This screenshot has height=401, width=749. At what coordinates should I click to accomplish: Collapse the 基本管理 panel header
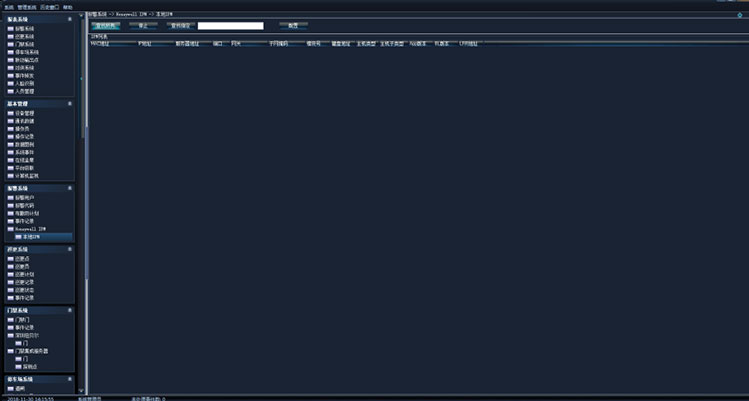coord(69,103)
